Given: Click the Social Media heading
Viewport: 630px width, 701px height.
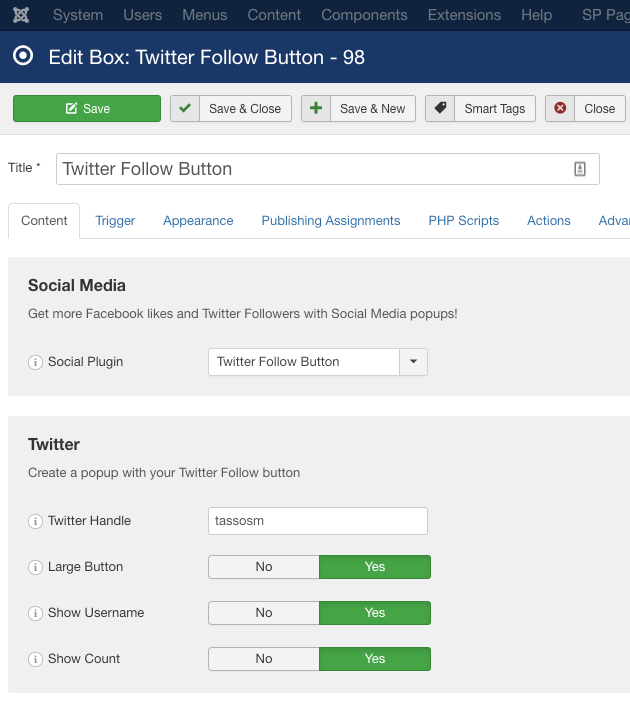Looking at the screenshot, I should click(x=77, y=286).
